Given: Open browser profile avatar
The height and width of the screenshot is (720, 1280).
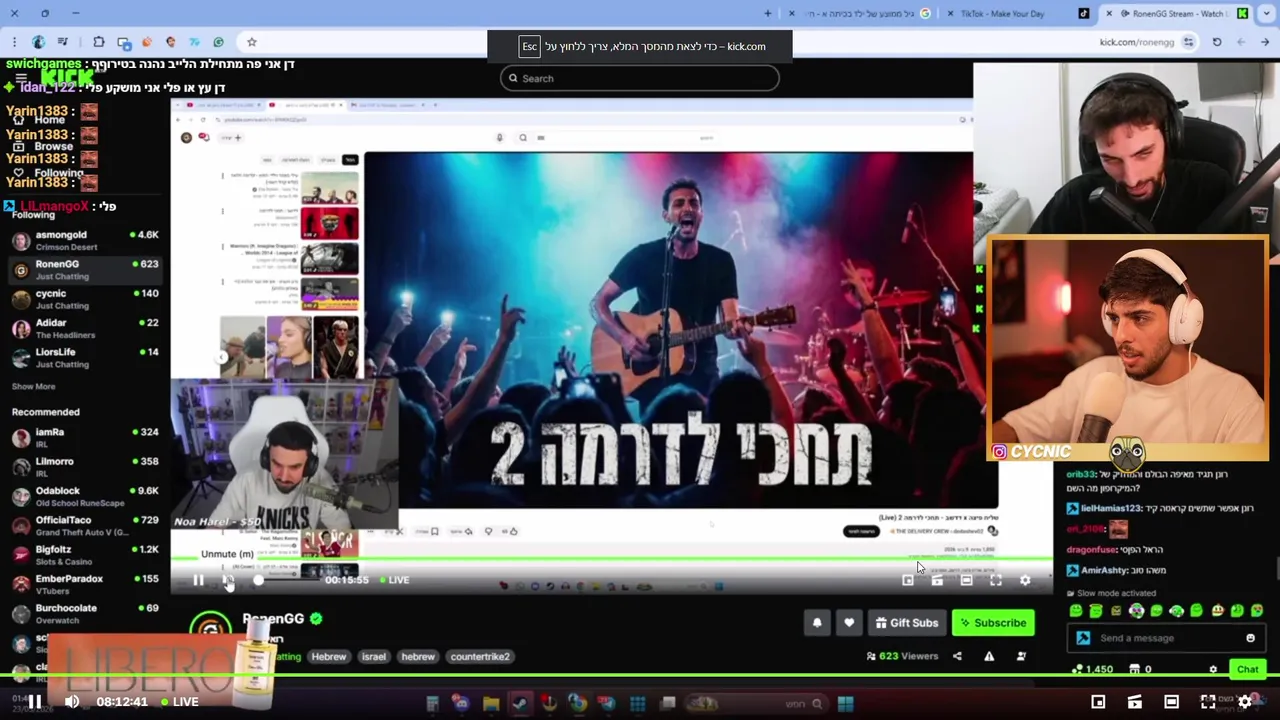Looking at the screenshot, I should point(39,42).
